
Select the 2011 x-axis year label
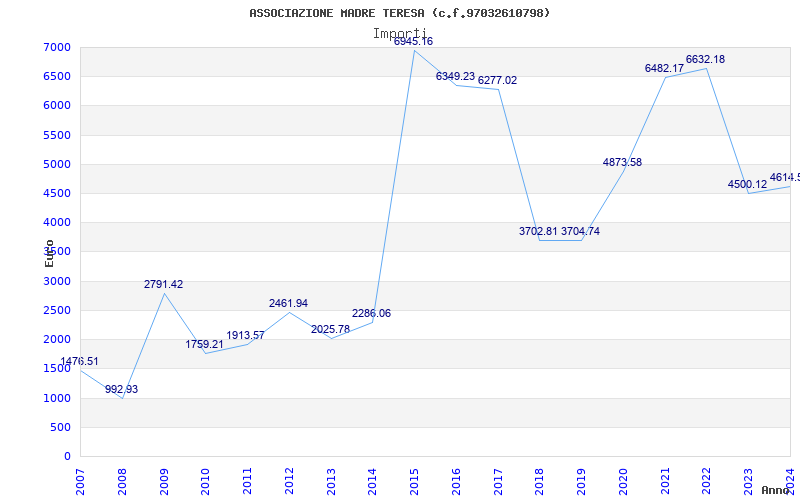point(247,482)
